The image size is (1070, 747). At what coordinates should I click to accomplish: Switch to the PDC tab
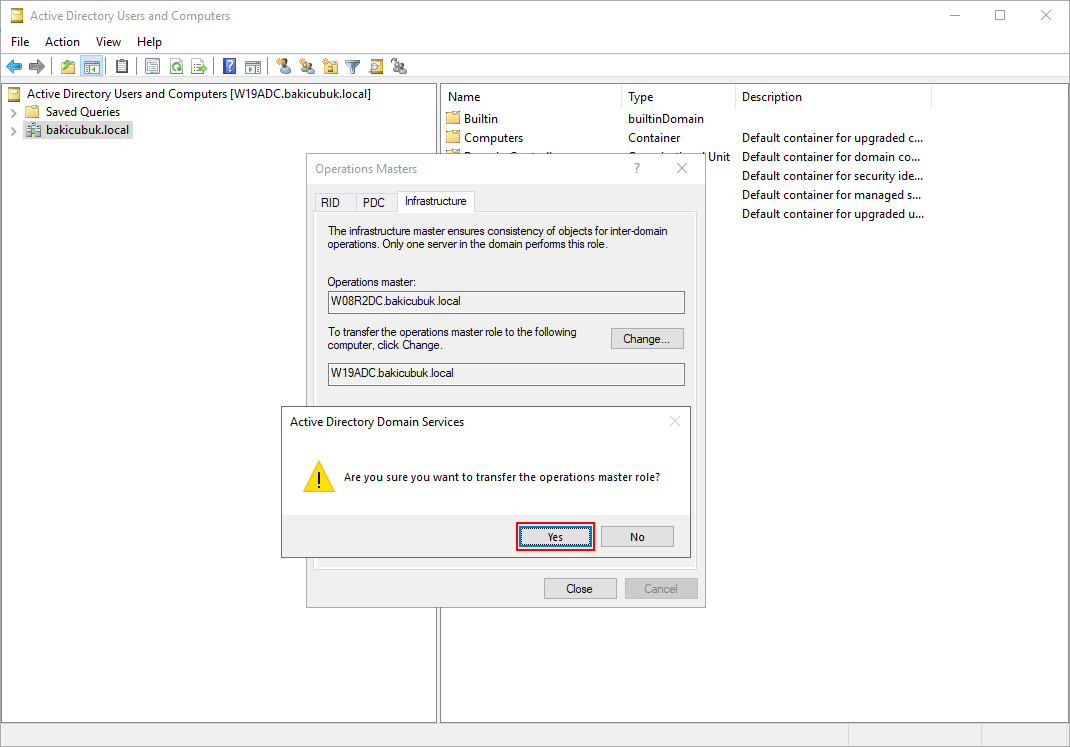coord(374,202)
